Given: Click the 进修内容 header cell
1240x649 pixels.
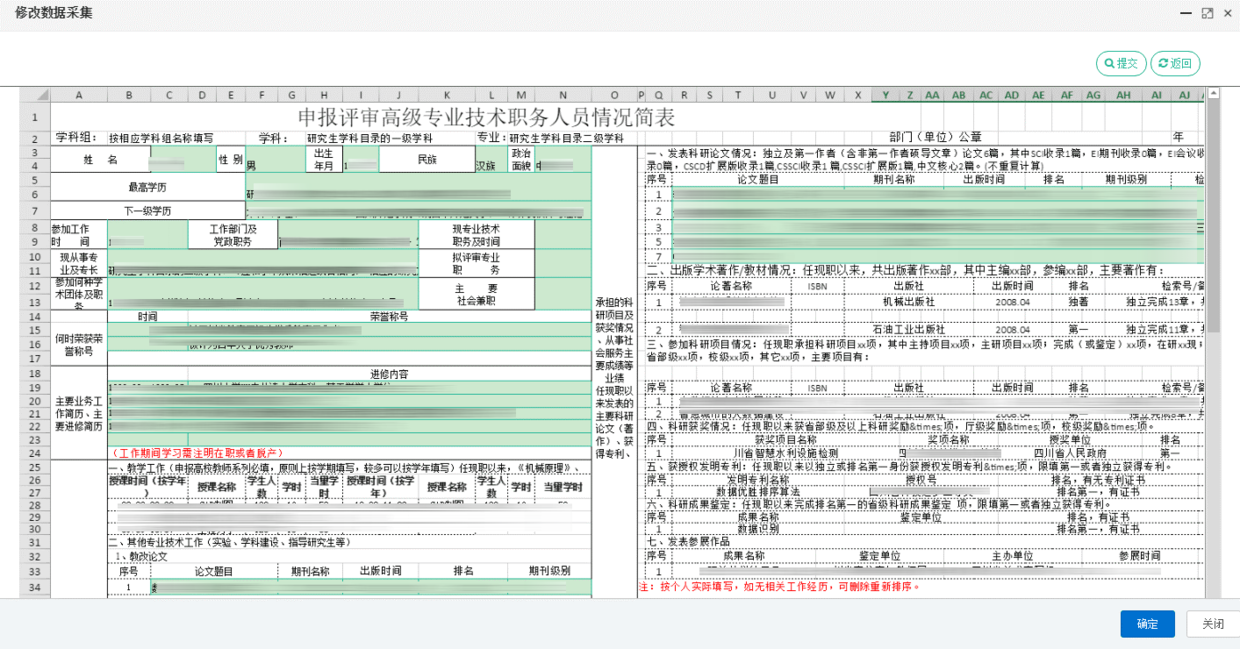Looking at the screenshot, I should [389, 374].
